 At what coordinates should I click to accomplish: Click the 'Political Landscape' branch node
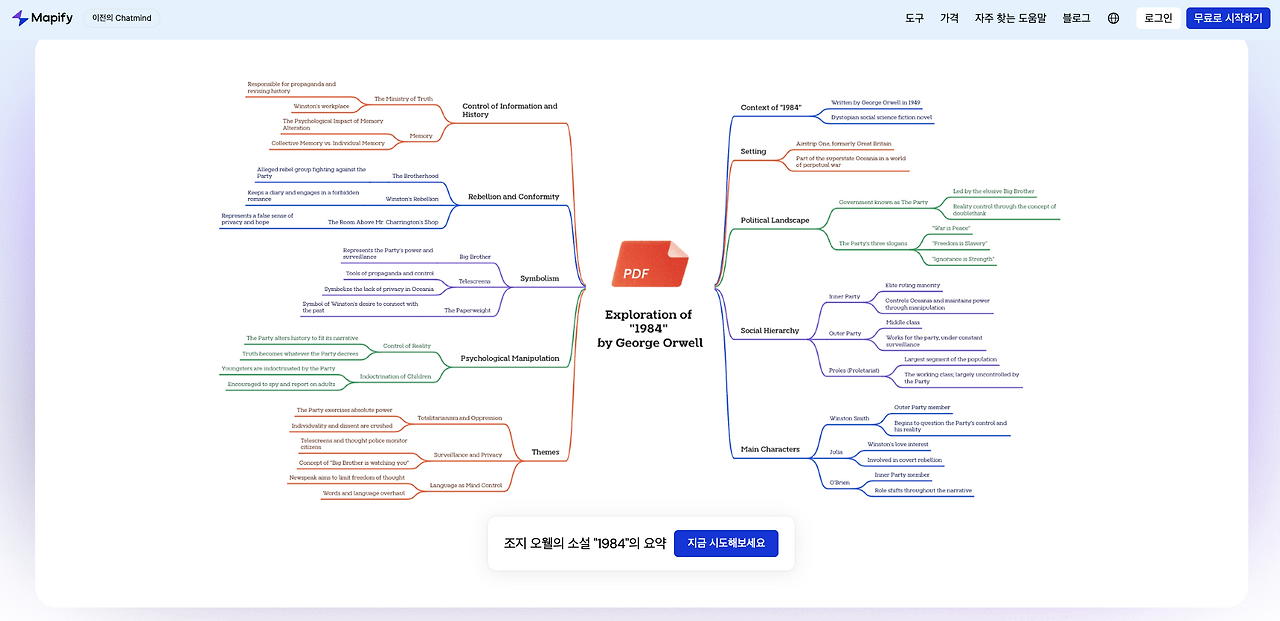pos(776,219)
